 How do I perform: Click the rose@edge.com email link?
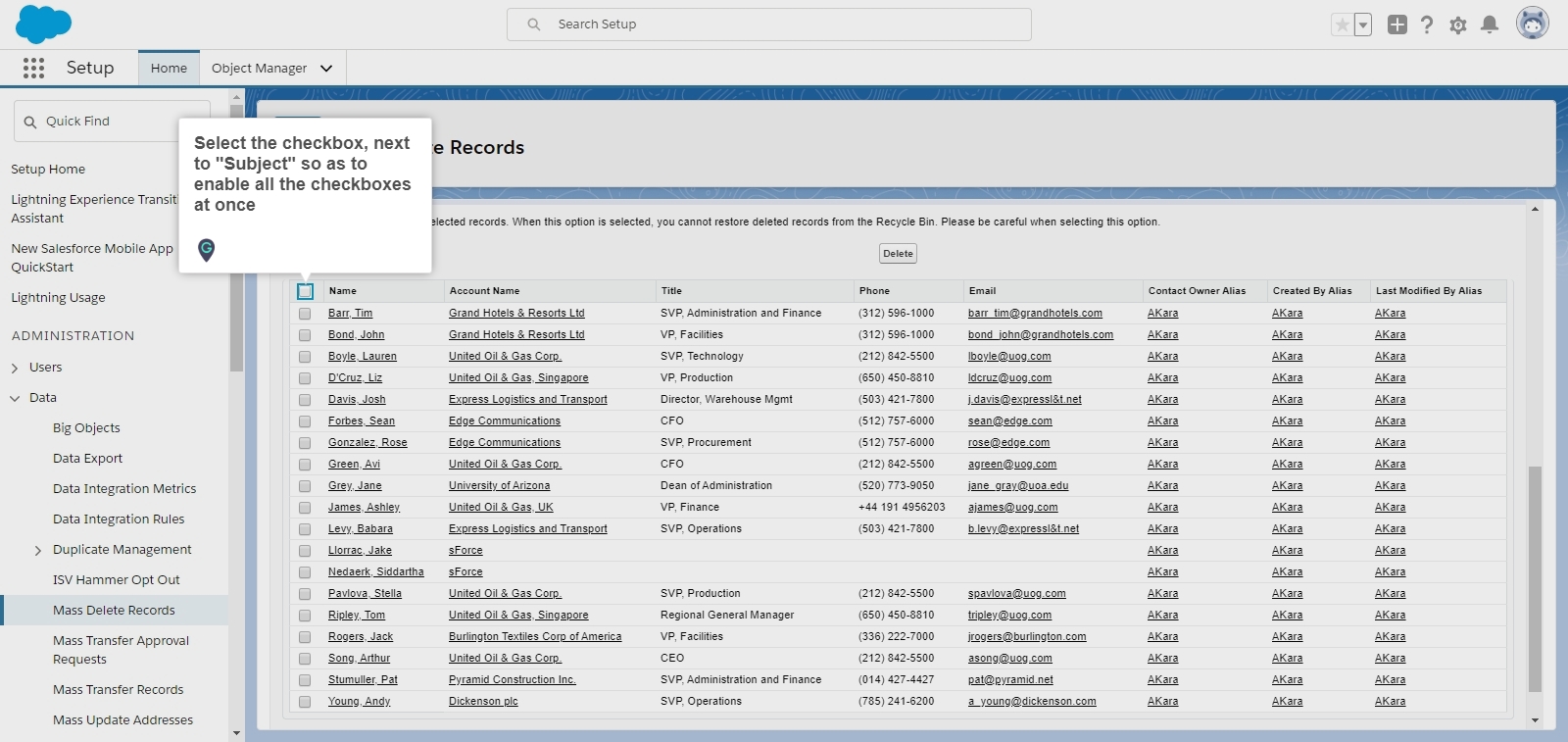1008,443
